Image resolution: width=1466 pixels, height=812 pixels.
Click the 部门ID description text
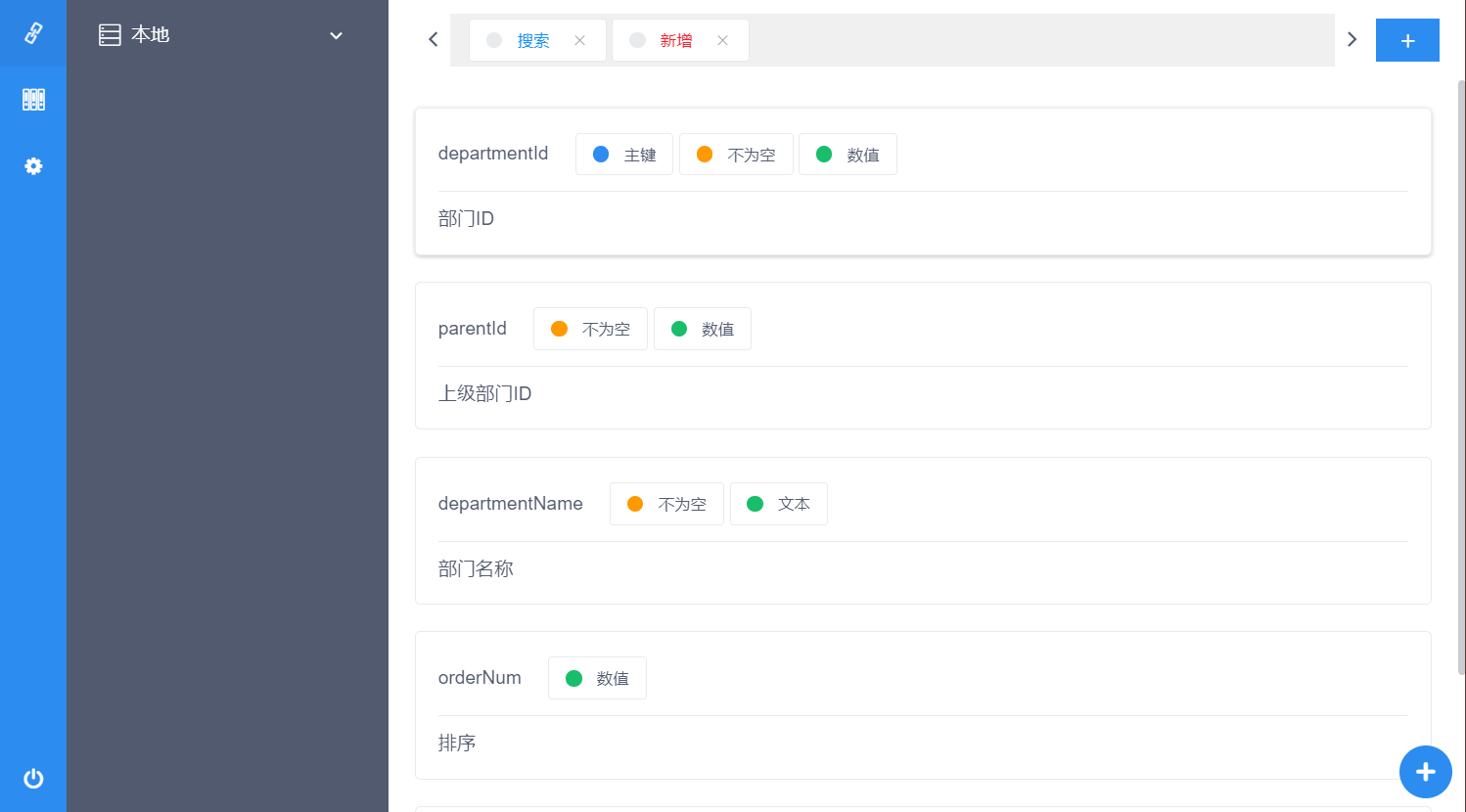tap(466, 219)
